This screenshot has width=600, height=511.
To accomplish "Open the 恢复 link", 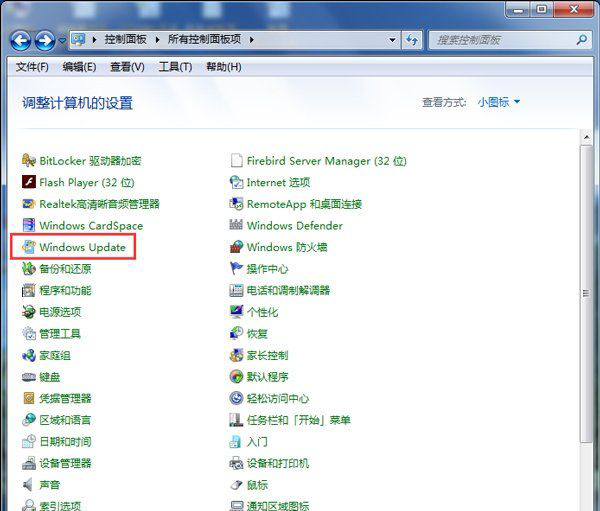I will [x=257, y=334].
